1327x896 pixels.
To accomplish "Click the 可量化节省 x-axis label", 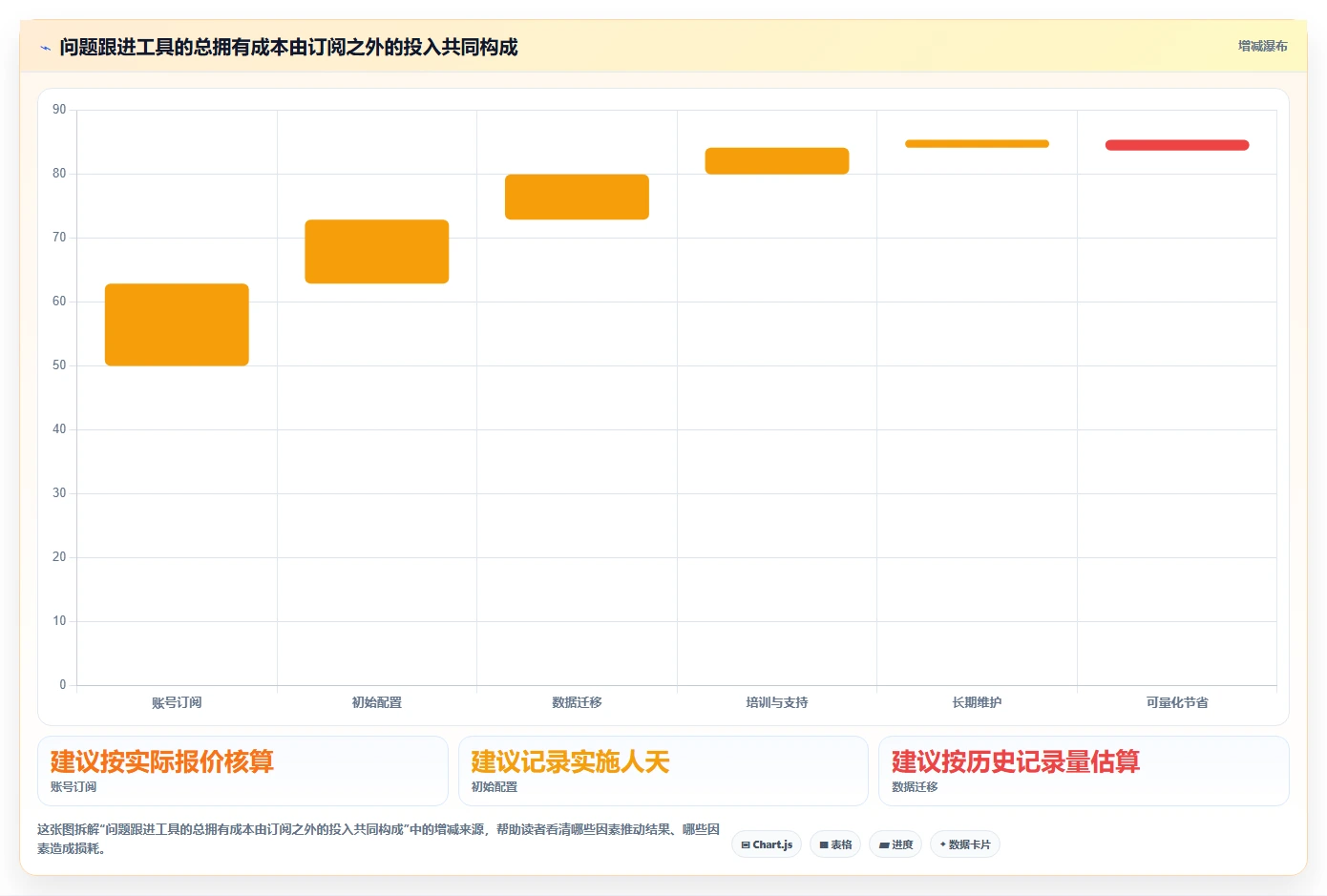I will click(1177, 702).
